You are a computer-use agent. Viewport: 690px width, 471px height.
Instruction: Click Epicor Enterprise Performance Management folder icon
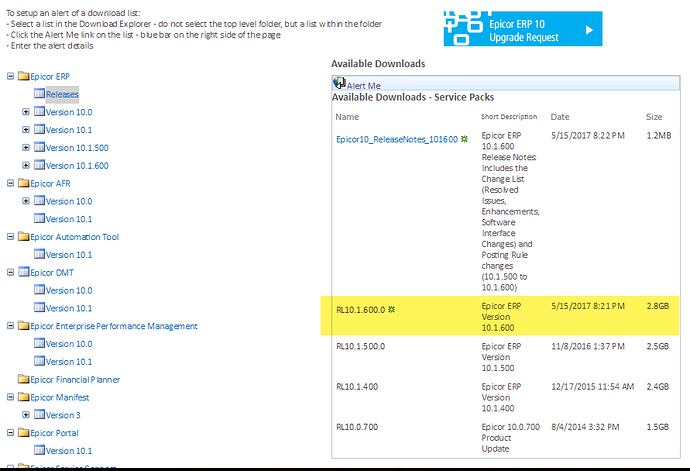(24, 325)
